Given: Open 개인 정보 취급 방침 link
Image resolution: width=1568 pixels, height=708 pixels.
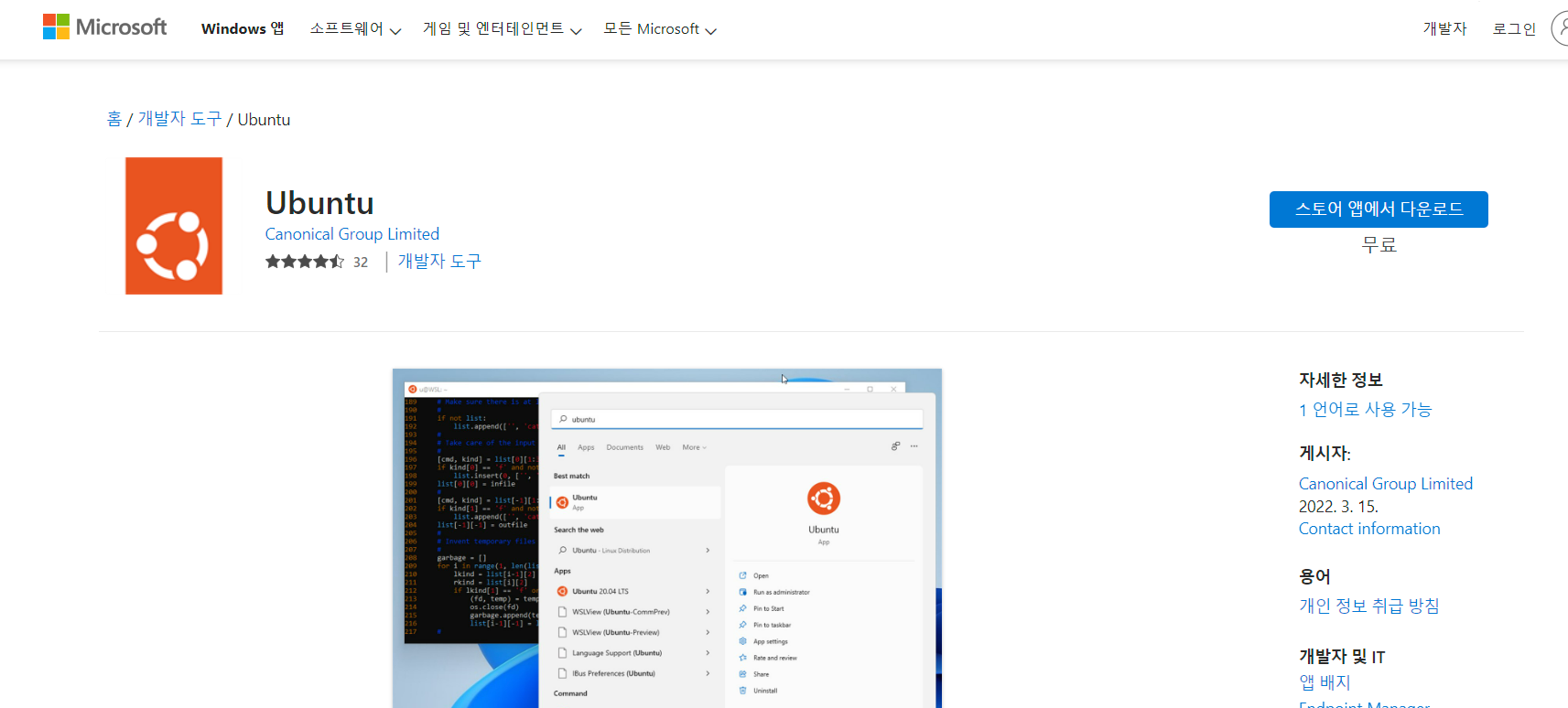Looking at the screenshot, I should pyautogui.click(x=1369, y=606).
